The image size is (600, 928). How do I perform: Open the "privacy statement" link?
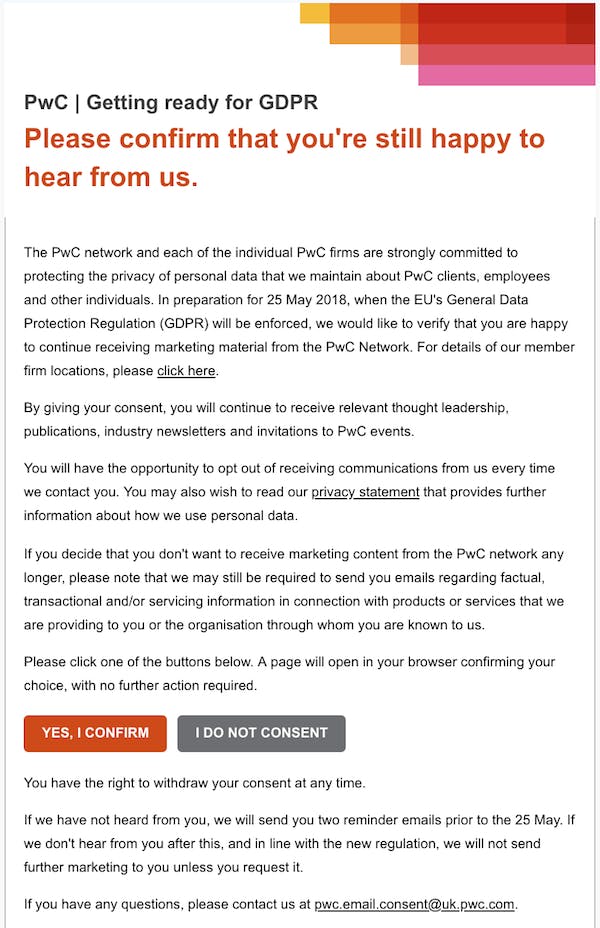[x=365, y=492]
